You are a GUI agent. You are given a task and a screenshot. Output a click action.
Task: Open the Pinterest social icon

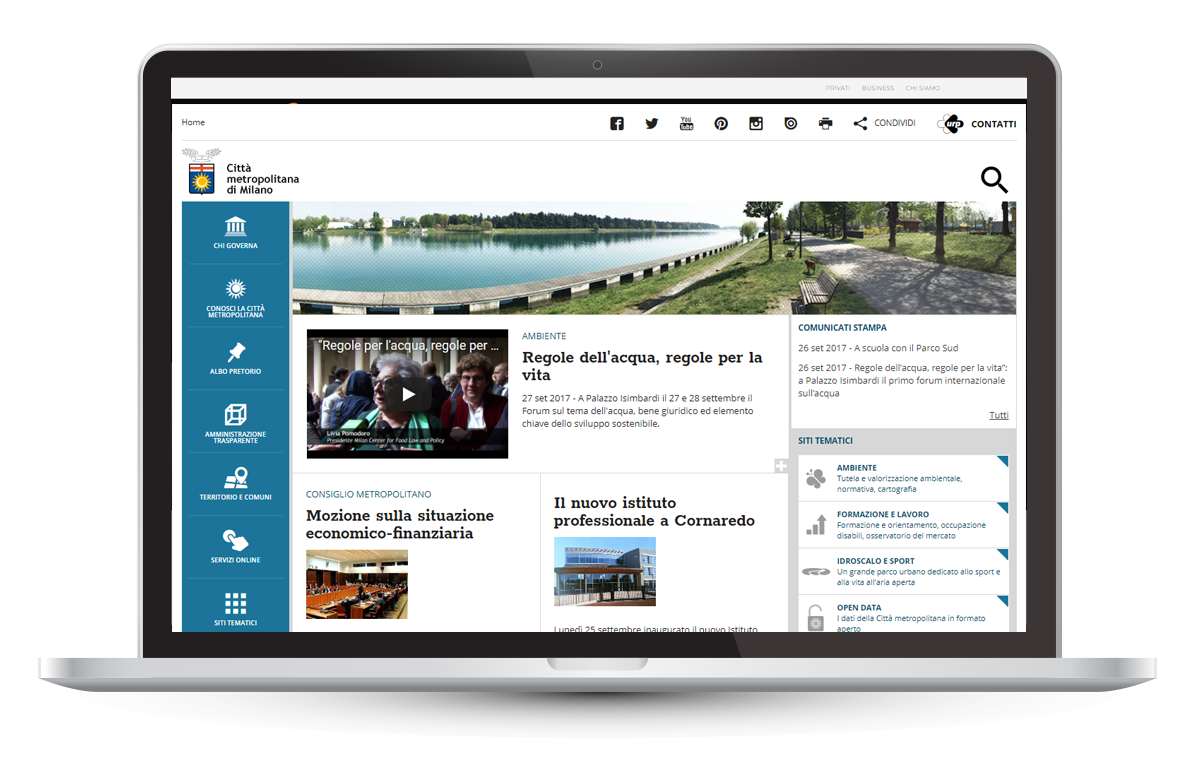click(x=721, y=124)
